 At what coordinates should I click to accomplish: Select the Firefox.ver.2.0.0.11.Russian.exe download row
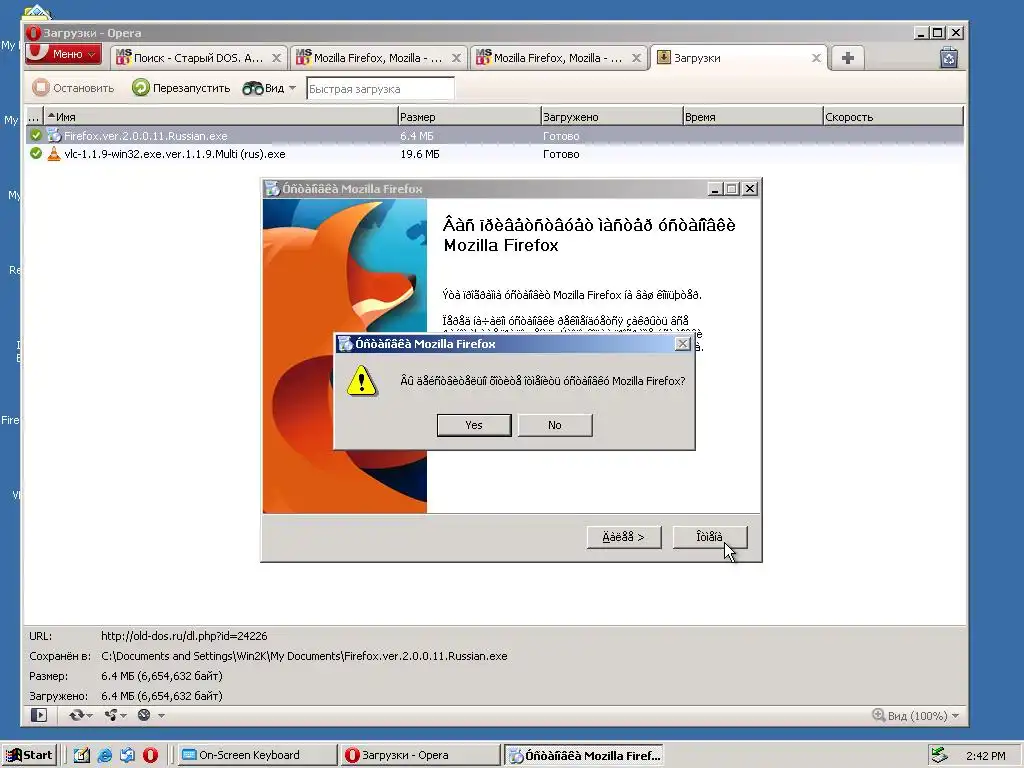[x=494, y=136]
